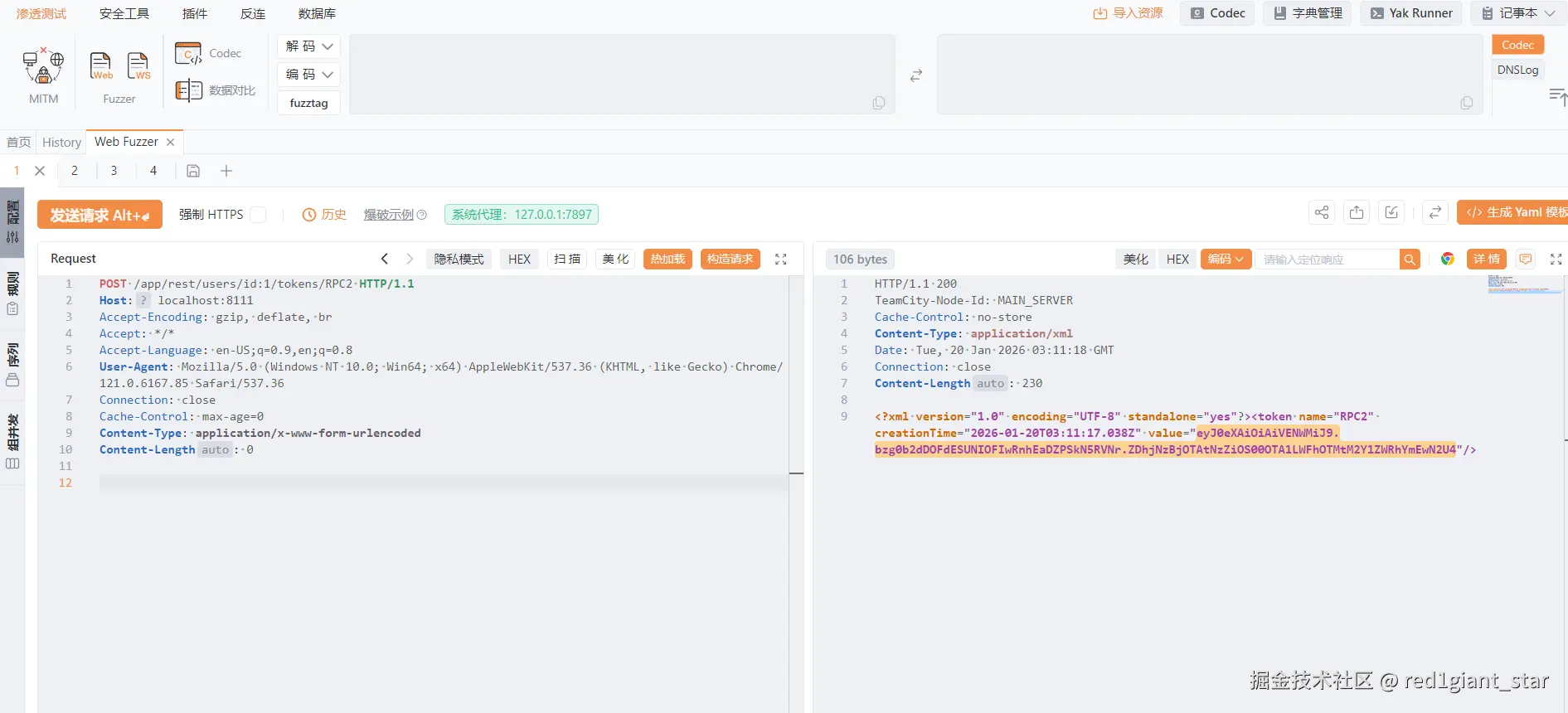Launch Yak Runner
The height and width of the screenshot is (713, 1568).
(1411, 13)
